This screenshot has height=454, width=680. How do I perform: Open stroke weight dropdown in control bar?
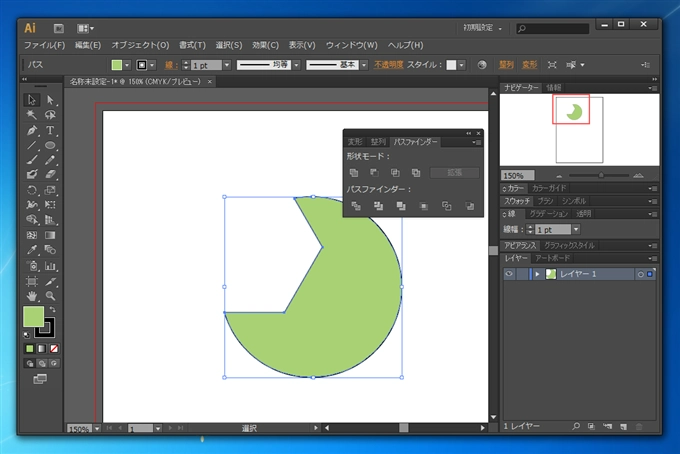(x=227, y=65)
